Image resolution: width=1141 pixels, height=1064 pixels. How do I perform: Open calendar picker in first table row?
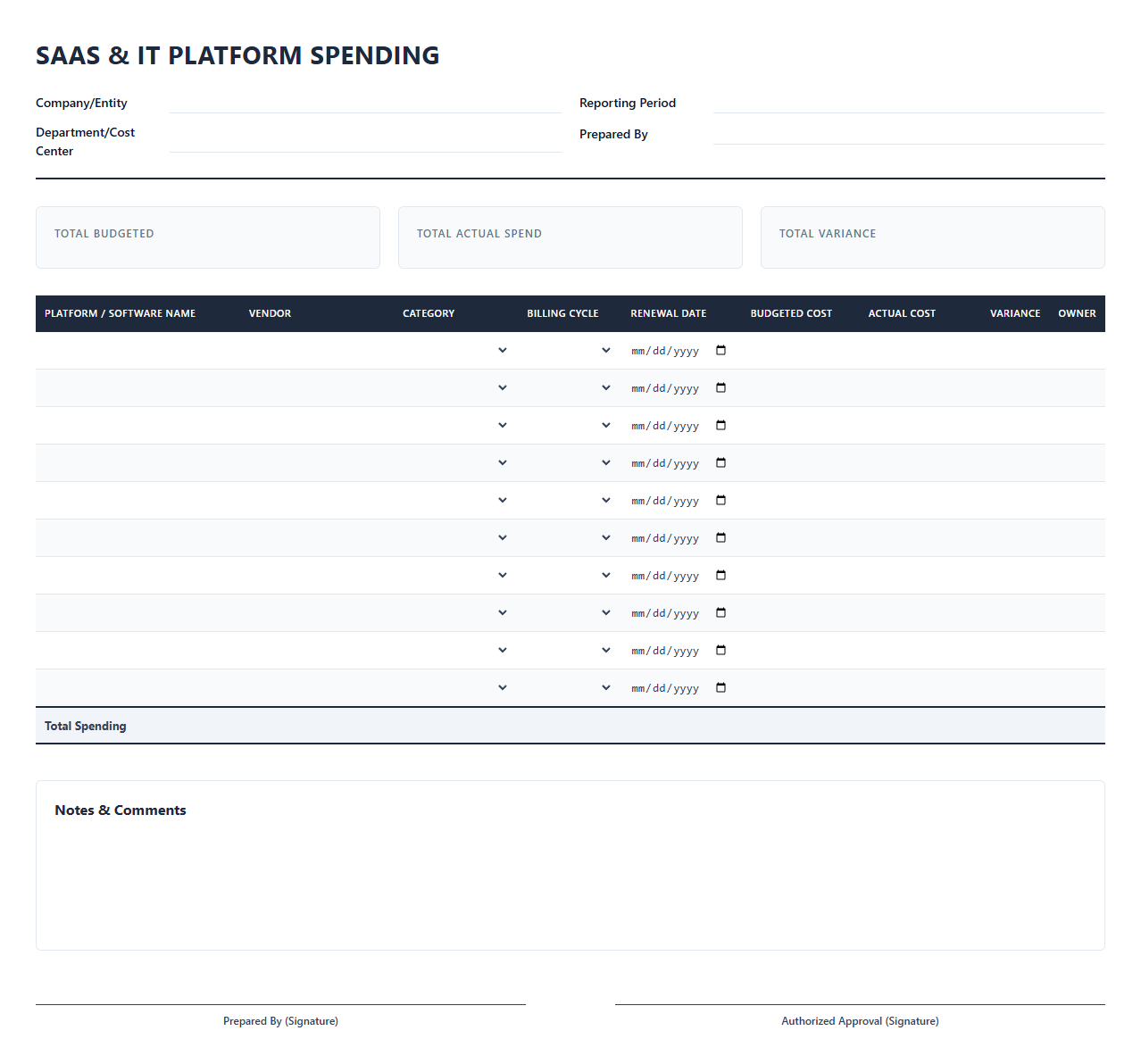click(x=721, y=351)
